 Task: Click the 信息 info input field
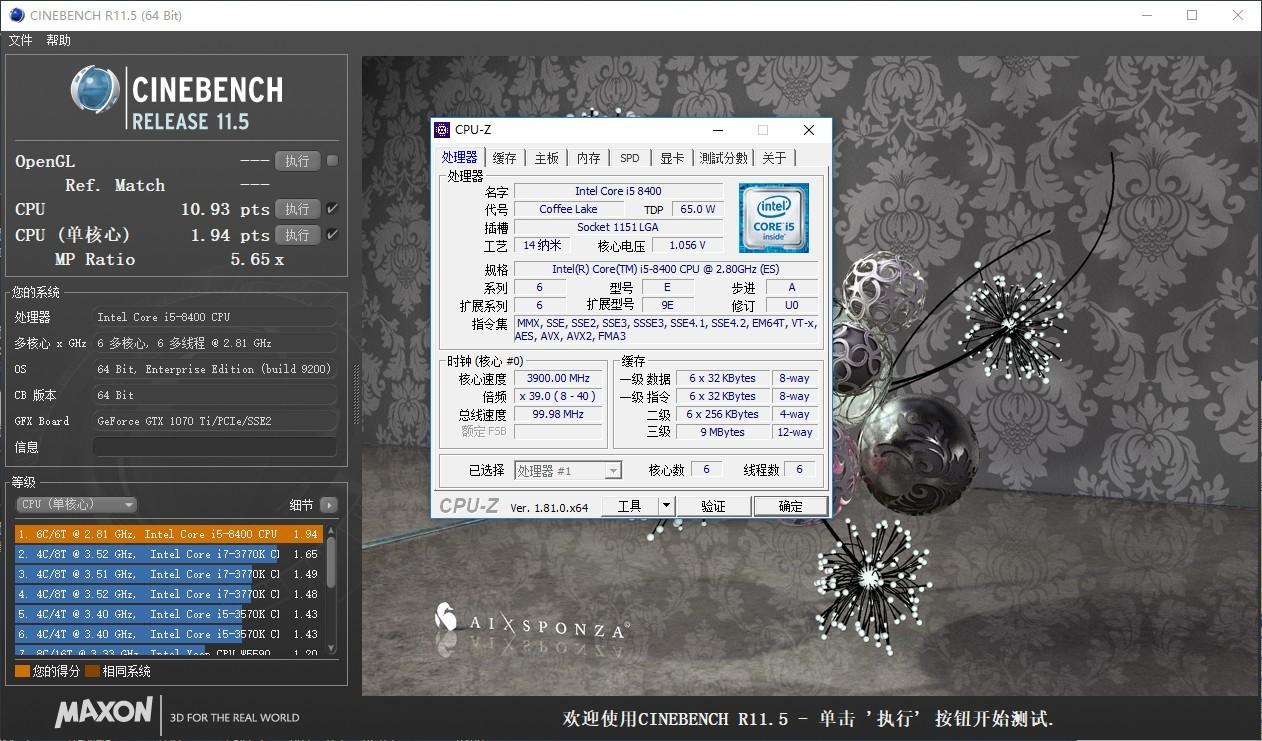tap(215, 447)
